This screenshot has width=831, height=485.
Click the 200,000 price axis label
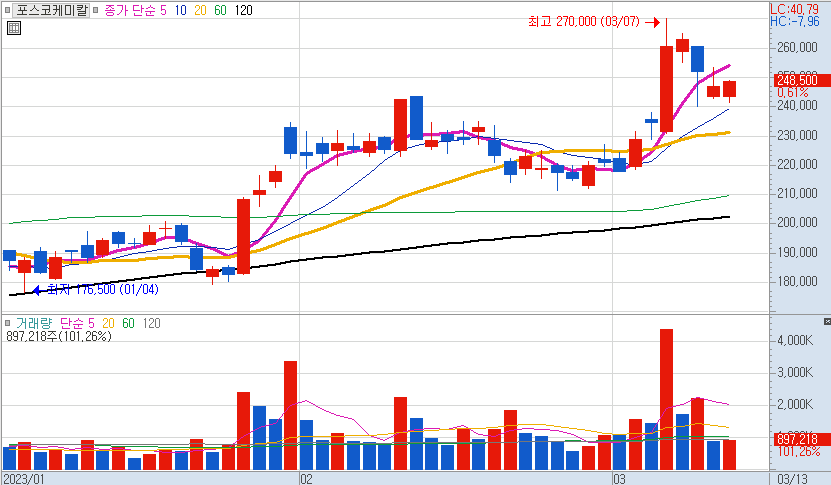(797, 223)
